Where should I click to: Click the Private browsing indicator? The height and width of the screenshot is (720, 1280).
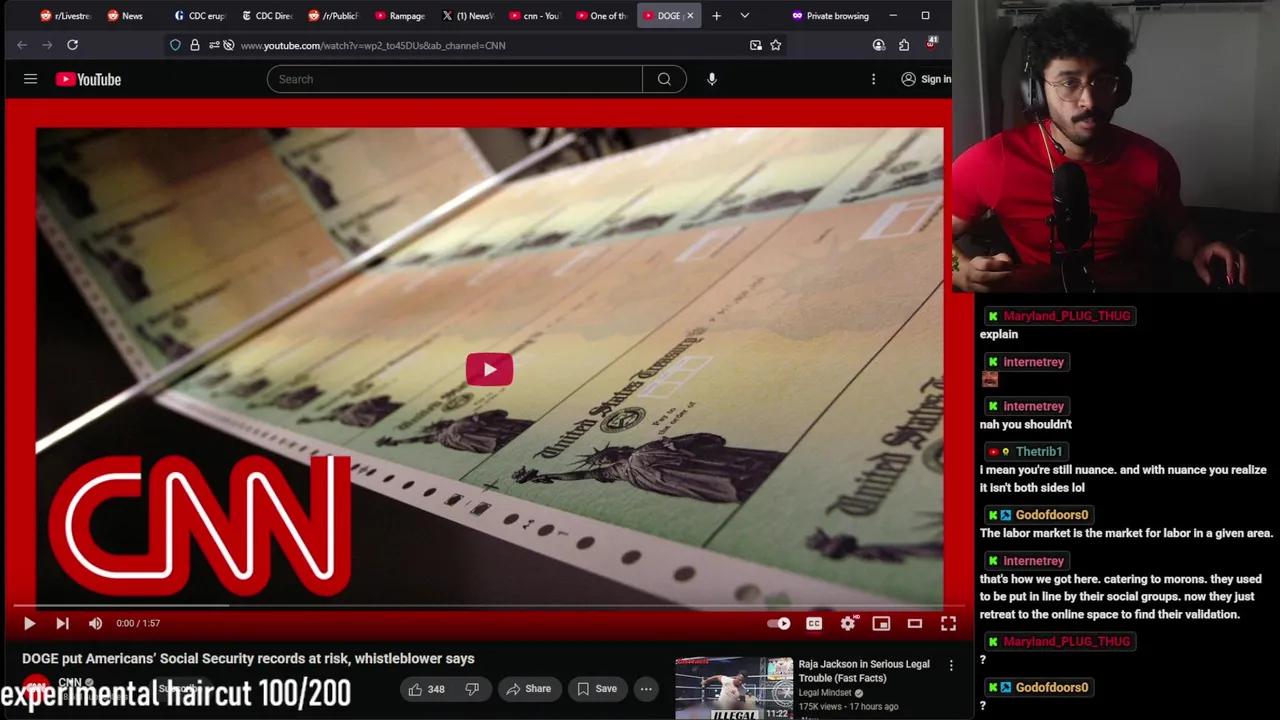point(830,16)
